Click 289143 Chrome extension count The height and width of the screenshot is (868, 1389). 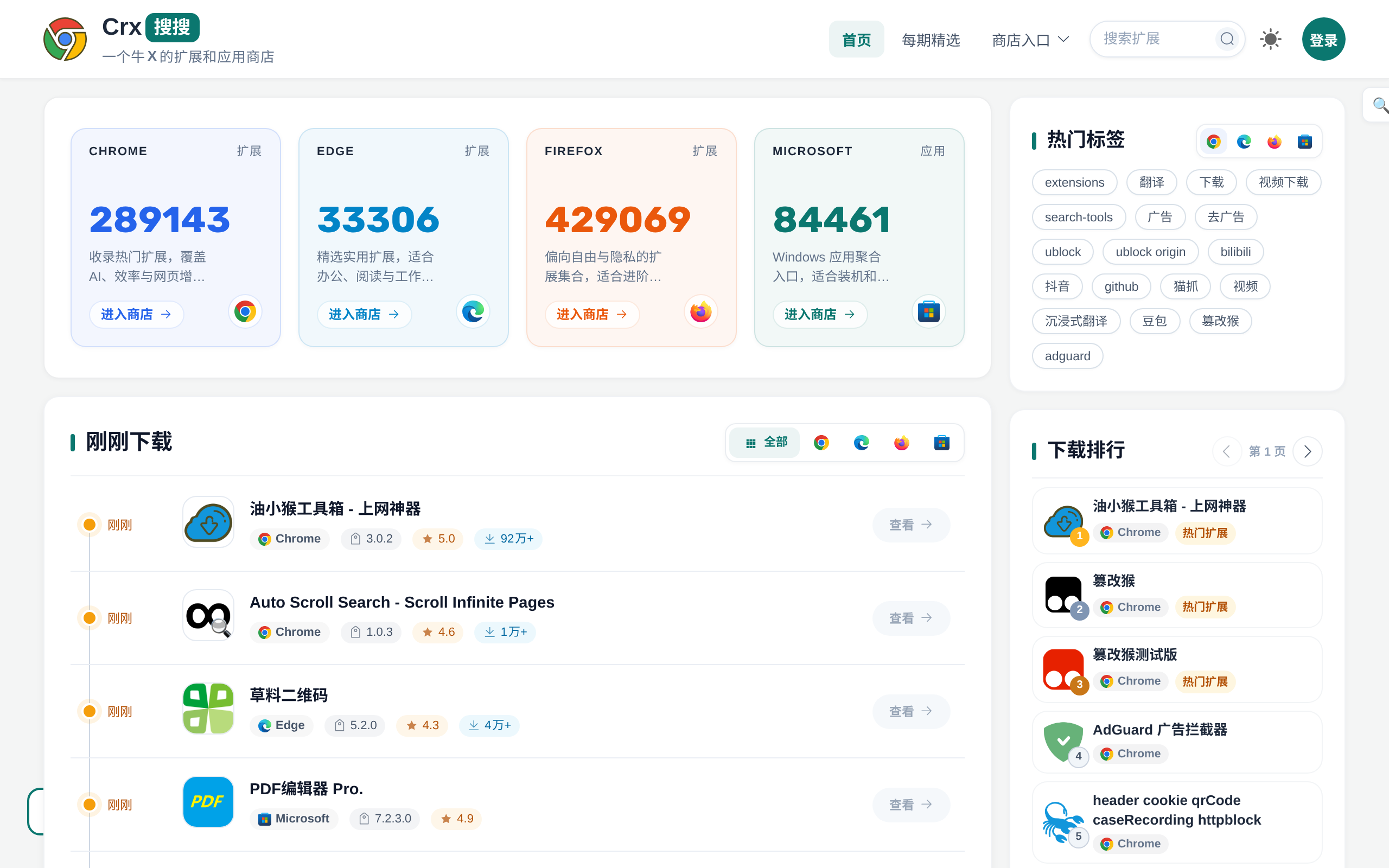pyautogui.click(x=160, y=219)
